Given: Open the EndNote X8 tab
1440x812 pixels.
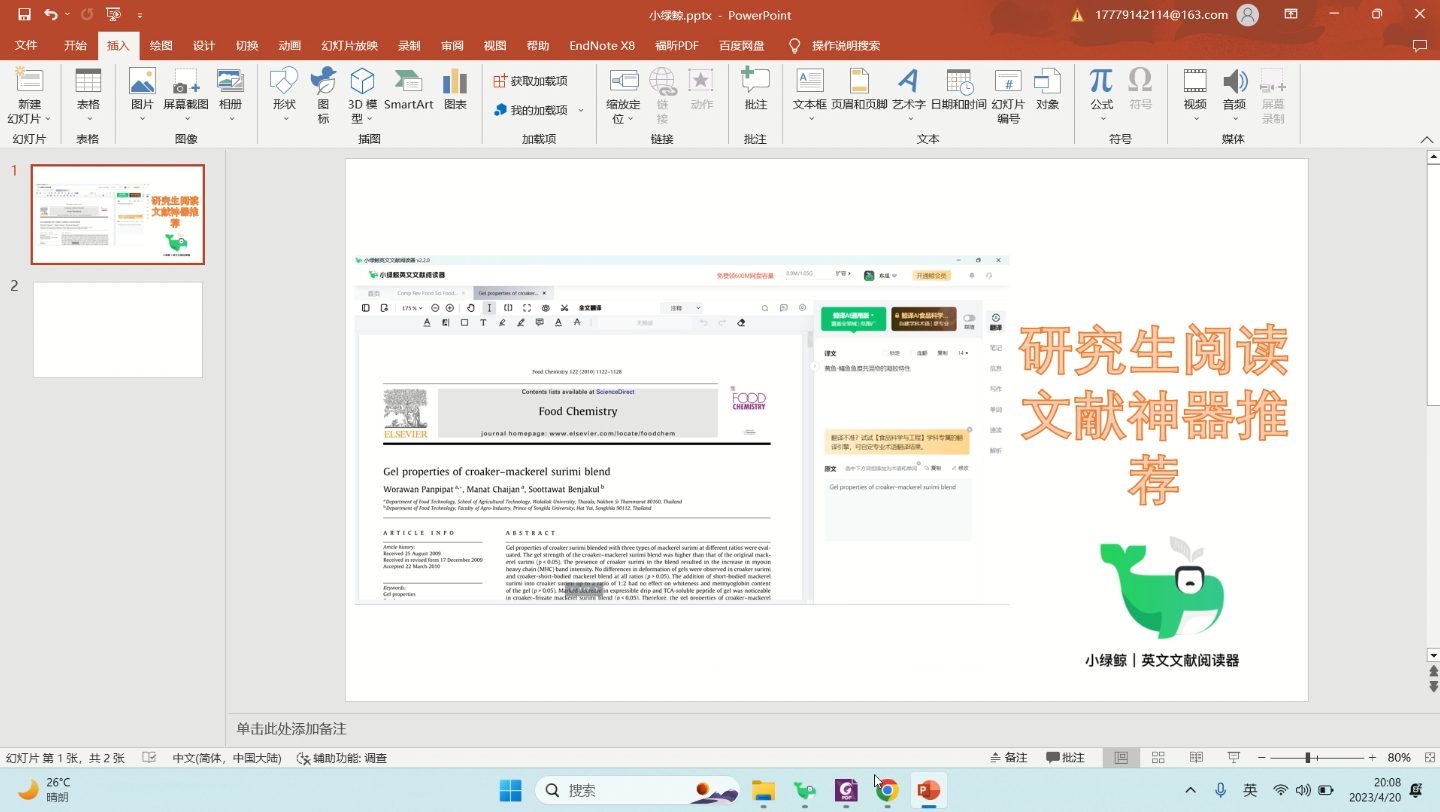Looking at the screenshot, I should [602, 46].
